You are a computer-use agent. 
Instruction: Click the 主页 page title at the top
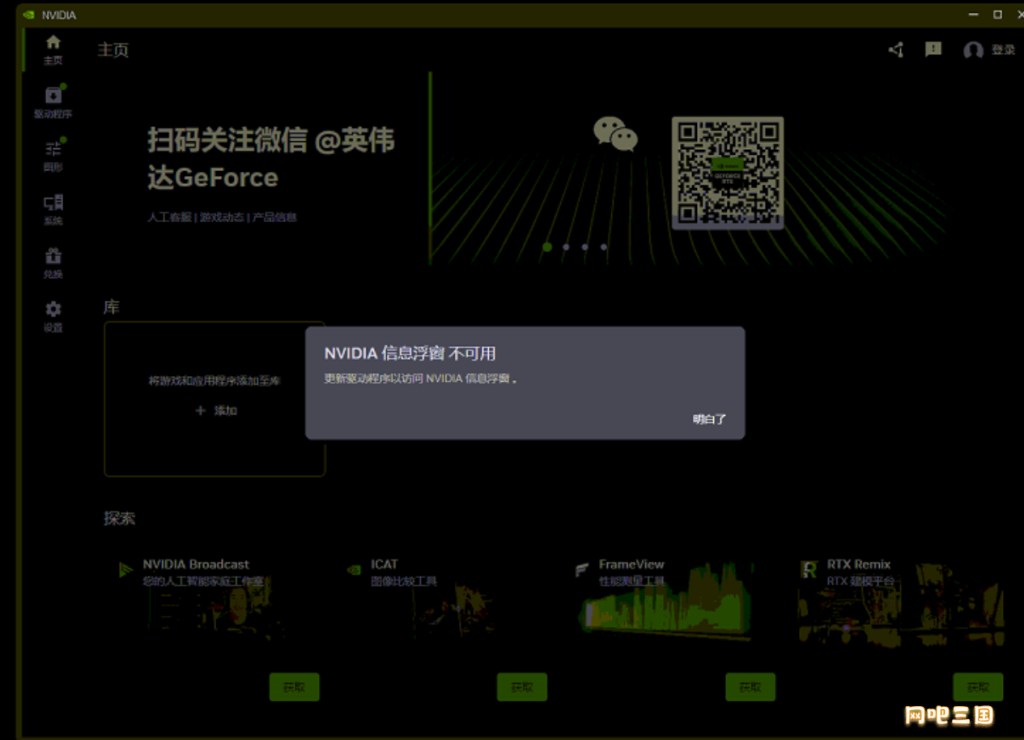coord(113,50)
